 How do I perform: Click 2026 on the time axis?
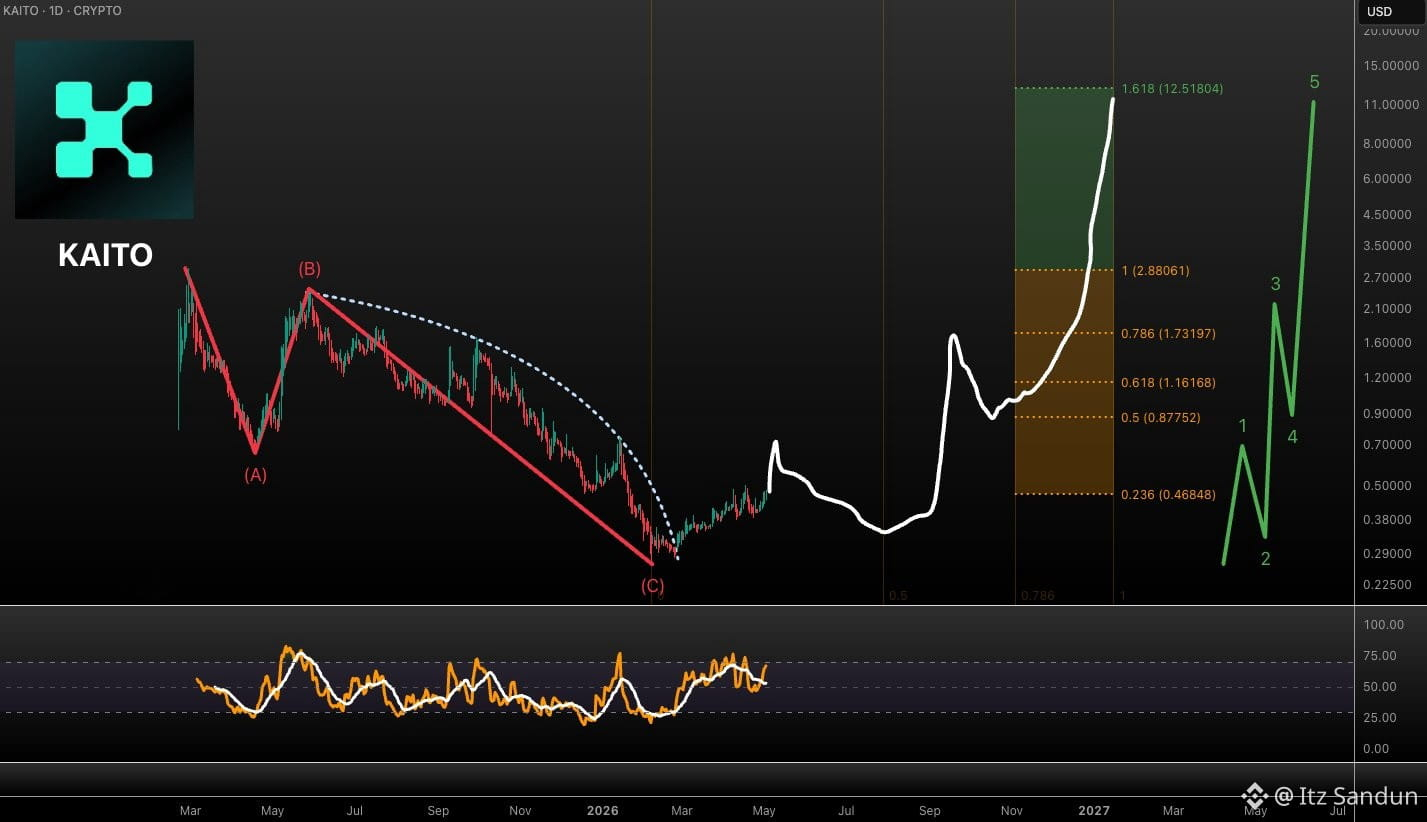[x=603, y=811]
